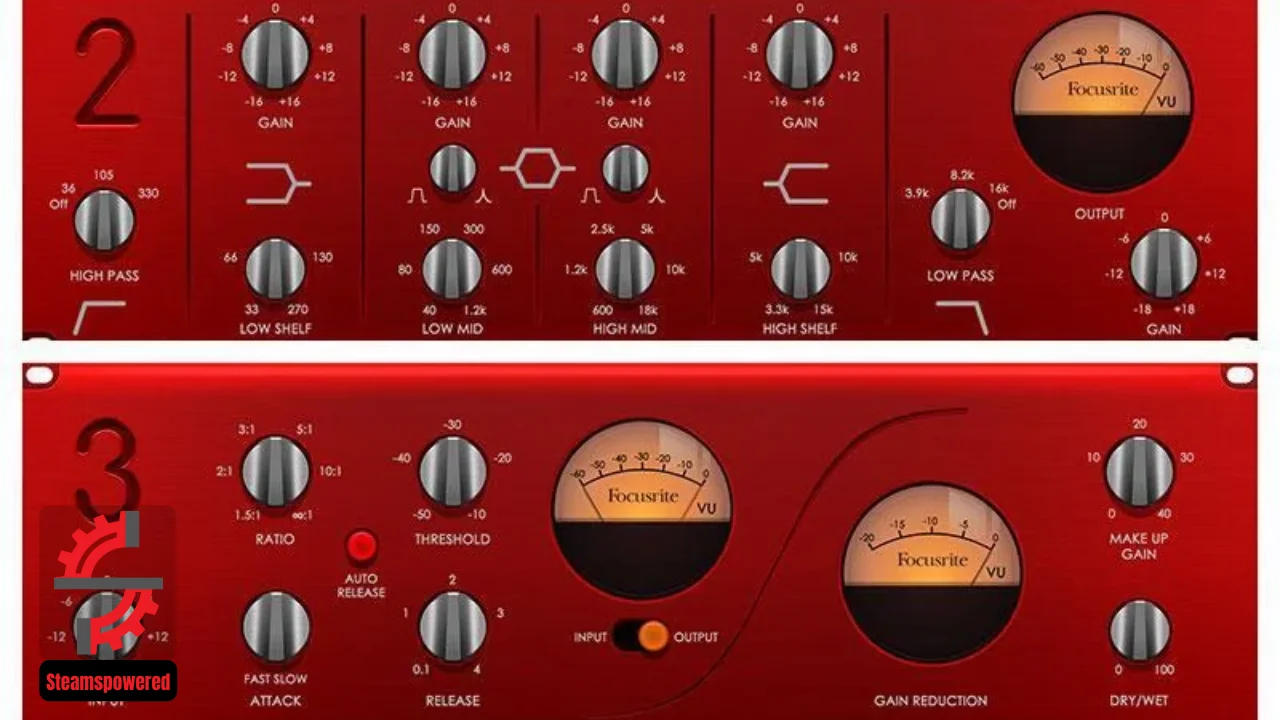Click the "LOW SHELF" label
The height and width of the screenshot is (720, 1280).
tap(275, 328)
